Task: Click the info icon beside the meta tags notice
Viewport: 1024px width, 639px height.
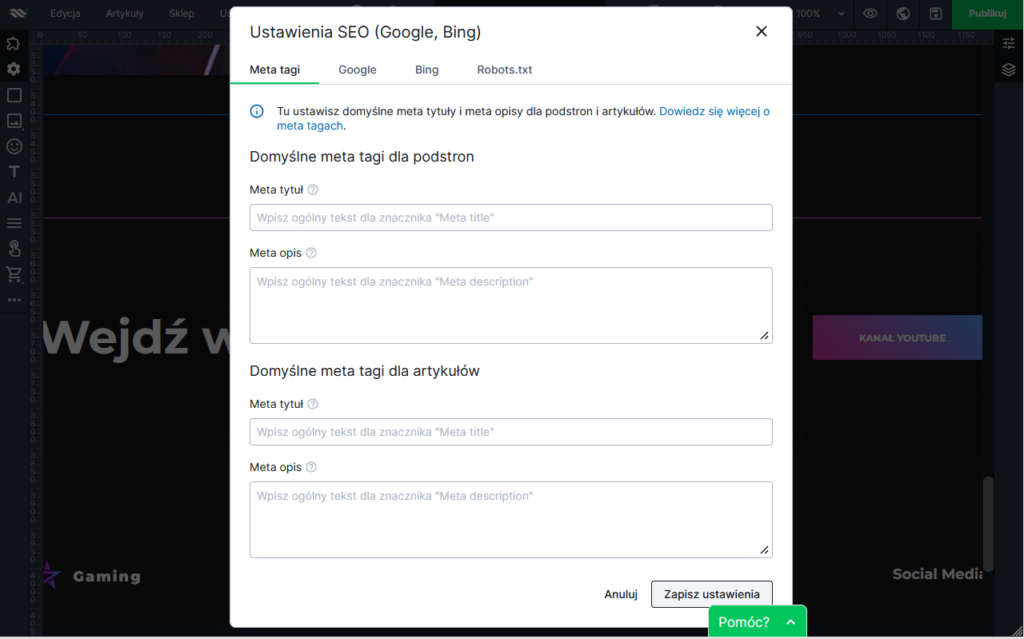Action: coord(257,111)
